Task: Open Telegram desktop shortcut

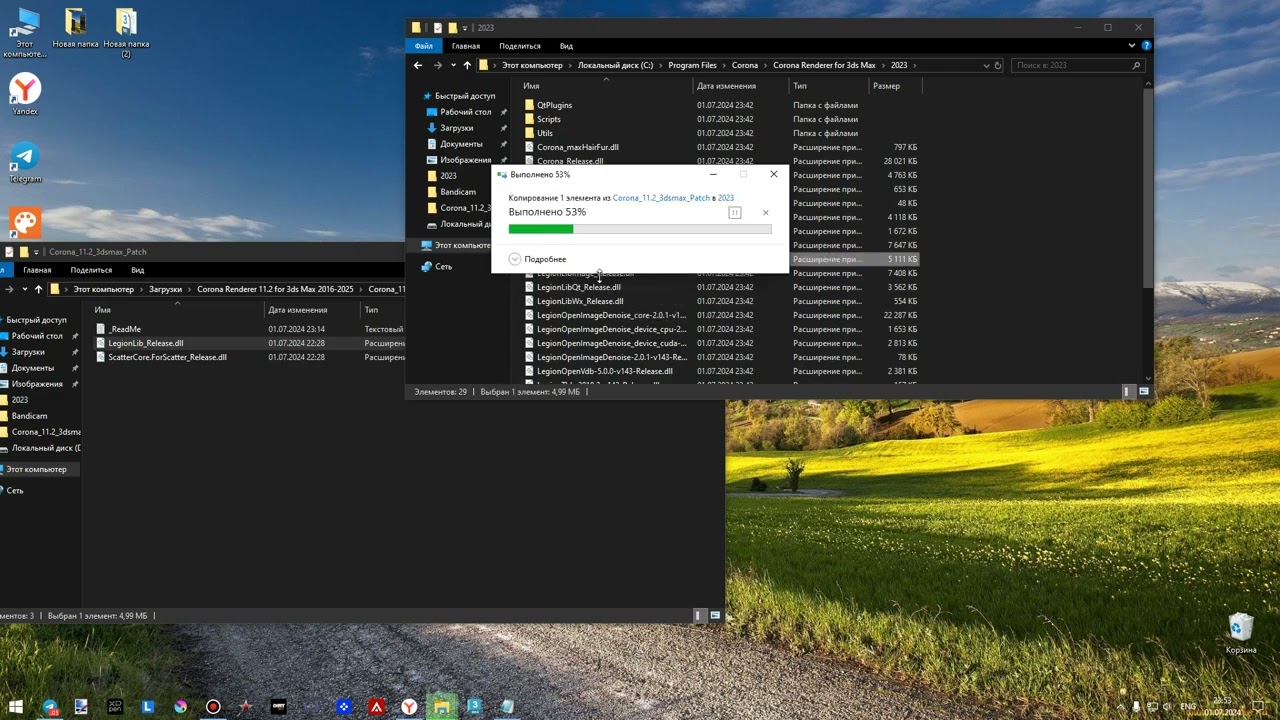Action: click(x=25, y=163)
